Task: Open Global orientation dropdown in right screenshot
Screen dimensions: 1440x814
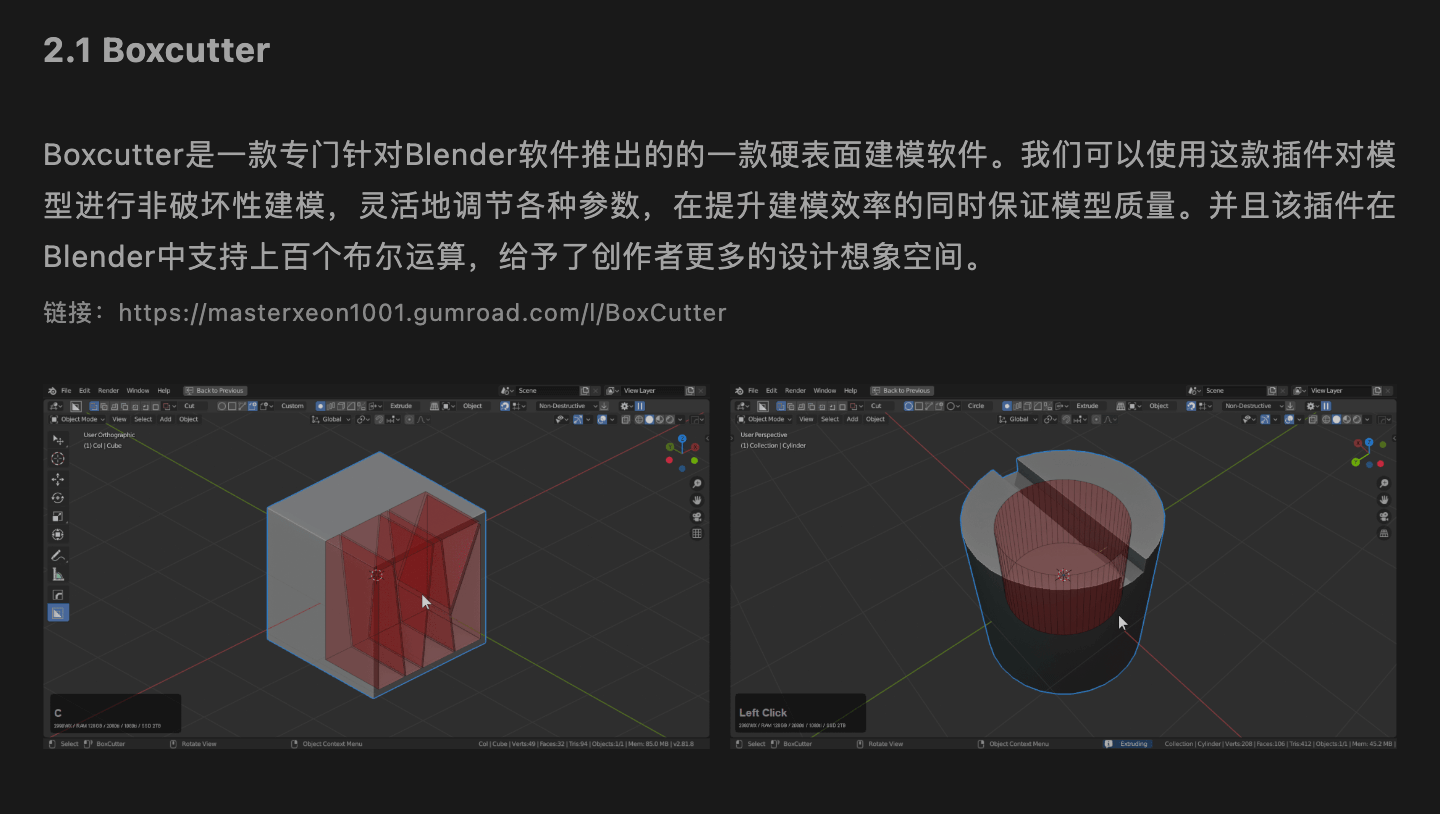Action: click(x=1018, y=419)
